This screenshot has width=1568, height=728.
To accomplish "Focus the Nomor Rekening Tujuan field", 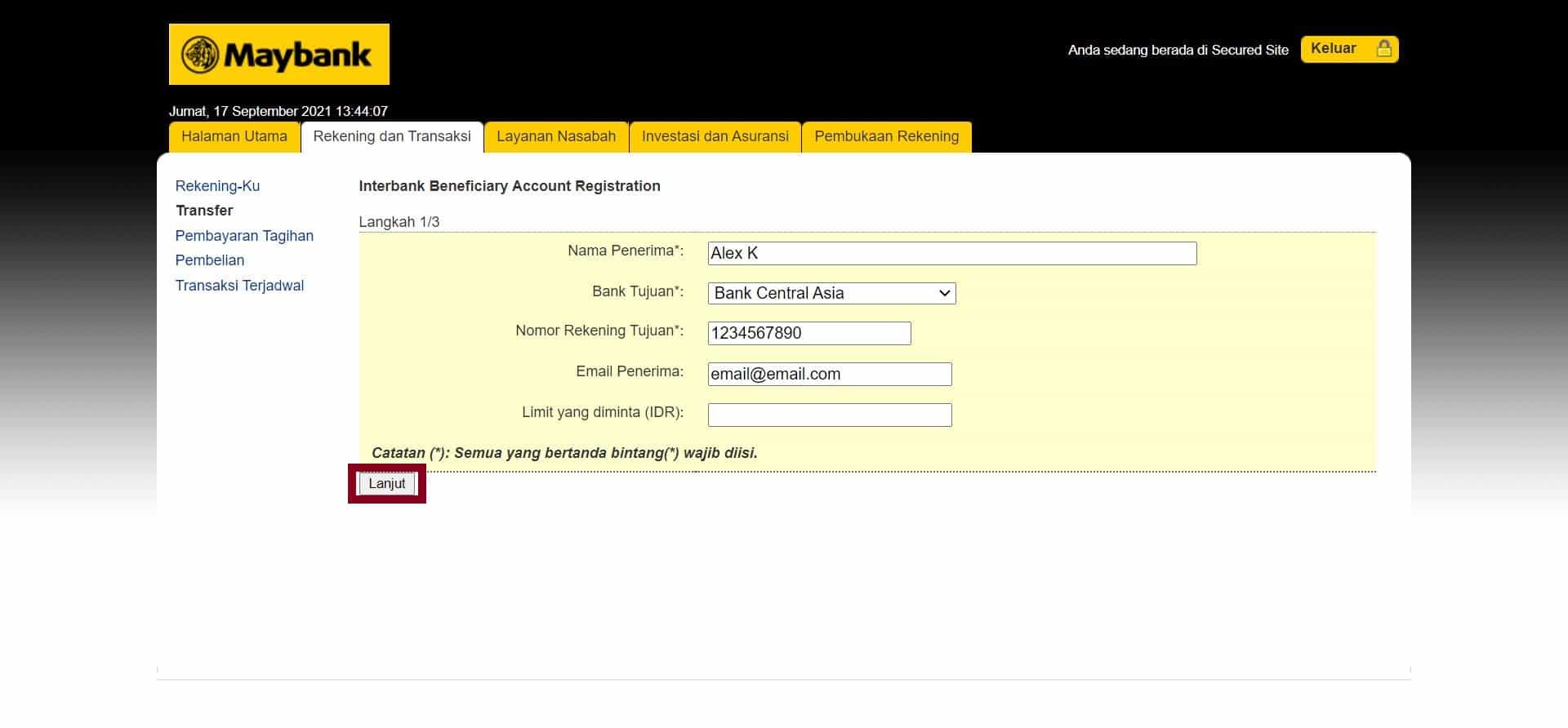I will (x=808, y=333).
